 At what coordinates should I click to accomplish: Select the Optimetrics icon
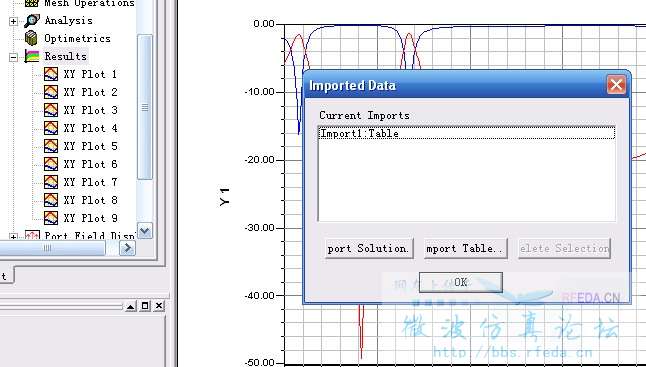pyautogui.click(x=31, y=38)
